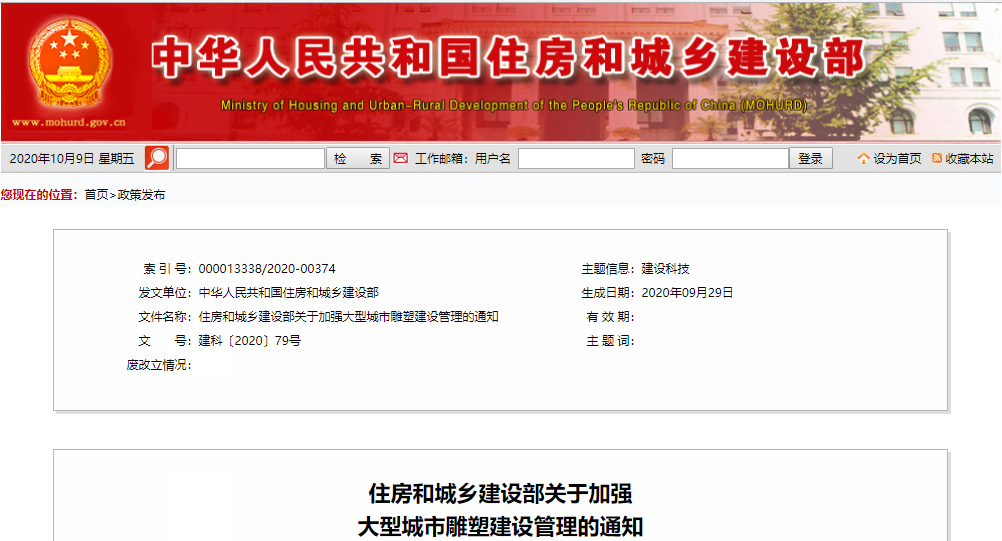1002x541 pixels.
Task: Click the 有效期 label
Action: coord(610,317)
